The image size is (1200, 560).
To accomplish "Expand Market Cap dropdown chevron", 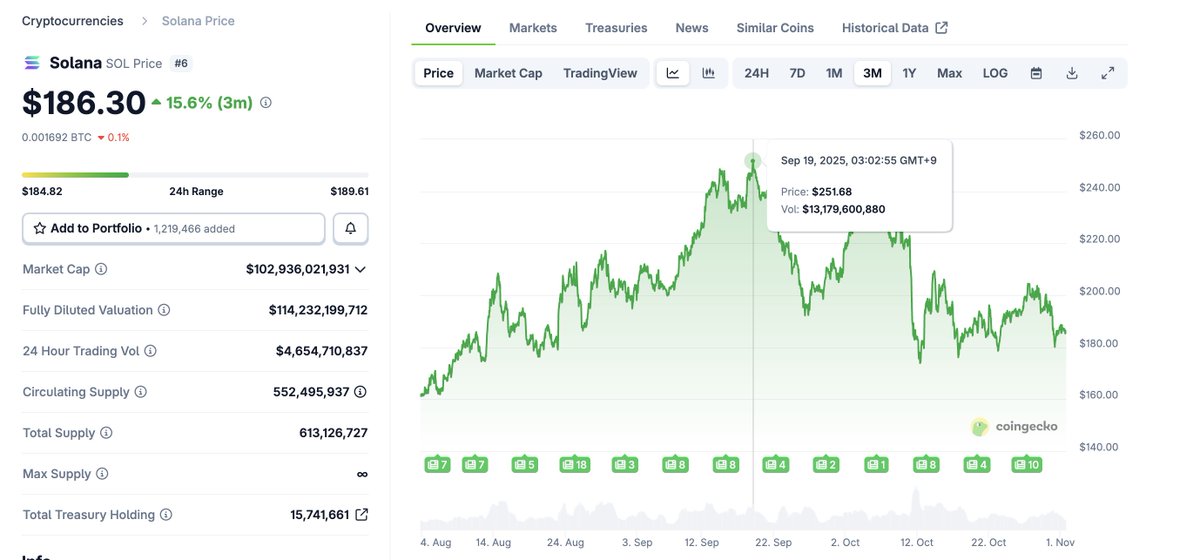I will [x=360, y=269].
